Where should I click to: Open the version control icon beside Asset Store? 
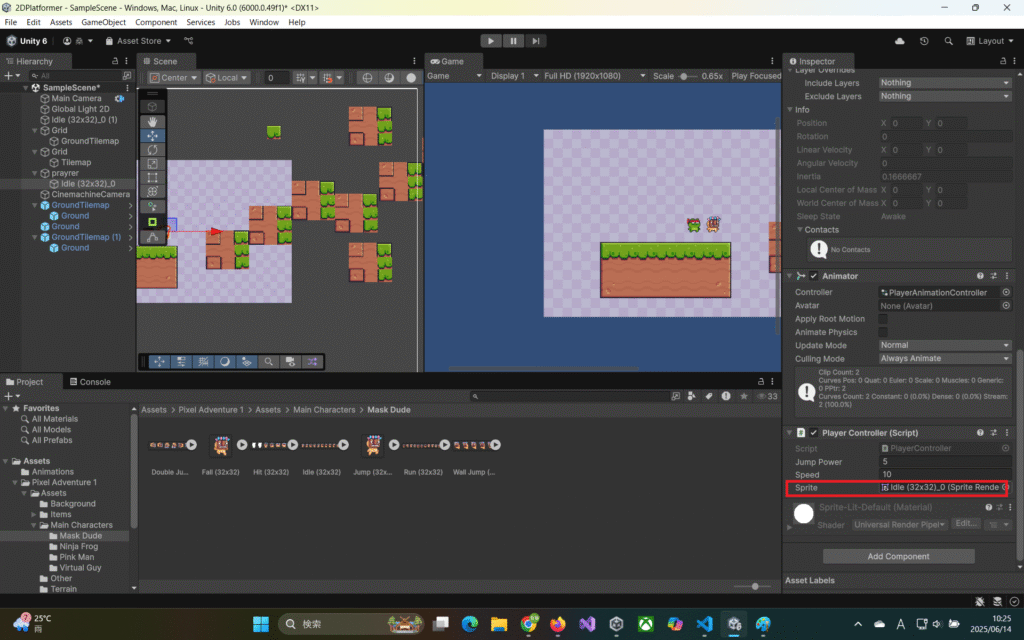189,40
